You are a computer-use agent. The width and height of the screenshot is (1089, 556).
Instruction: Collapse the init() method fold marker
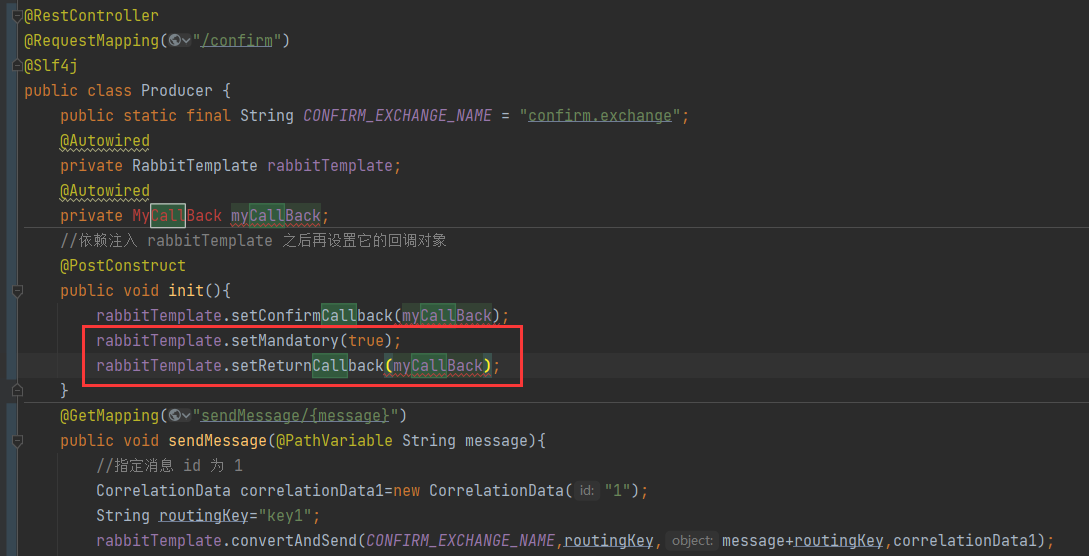(17, 291)
